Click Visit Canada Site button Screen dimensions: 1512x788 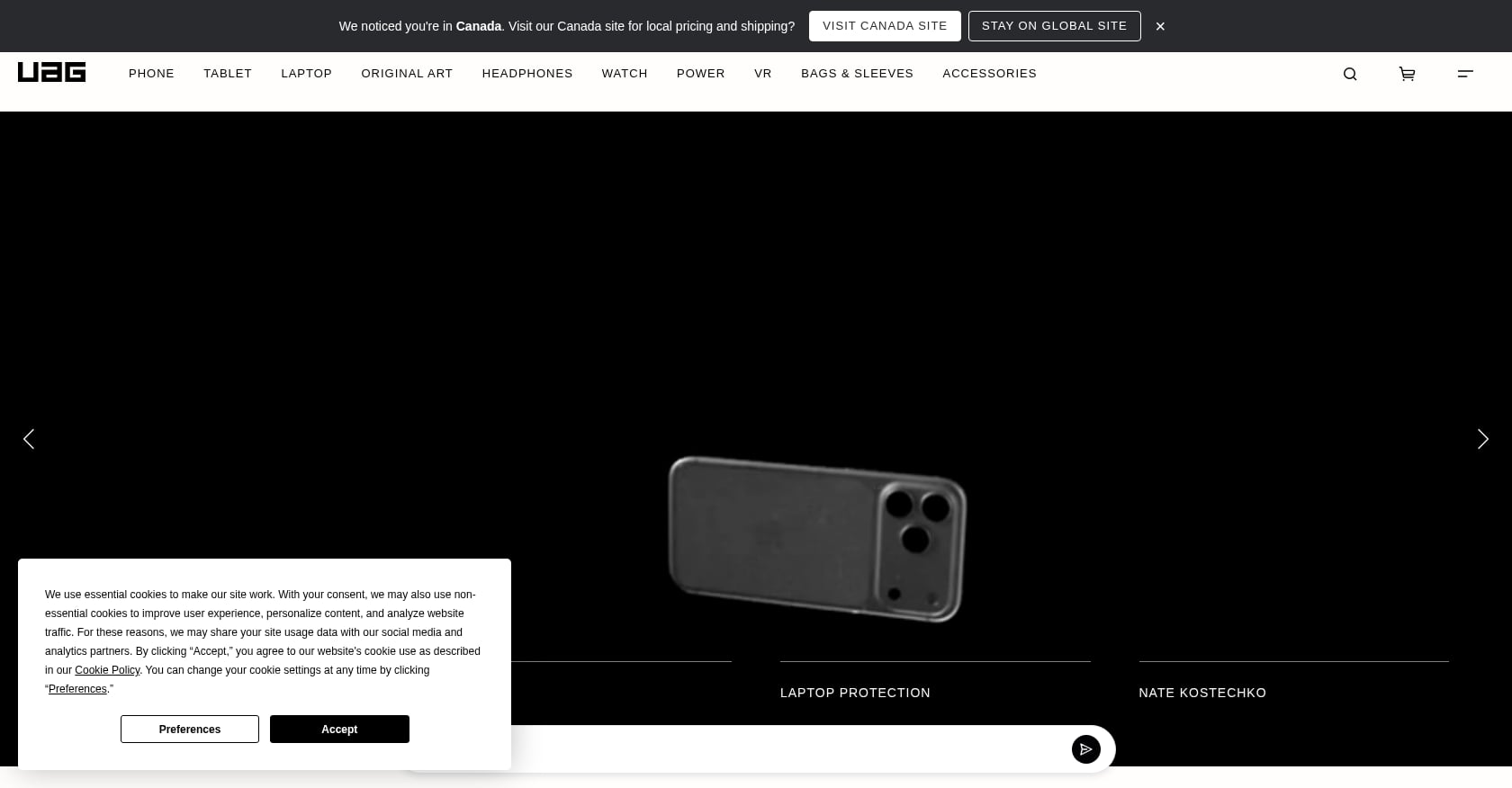tap(885, 26)
